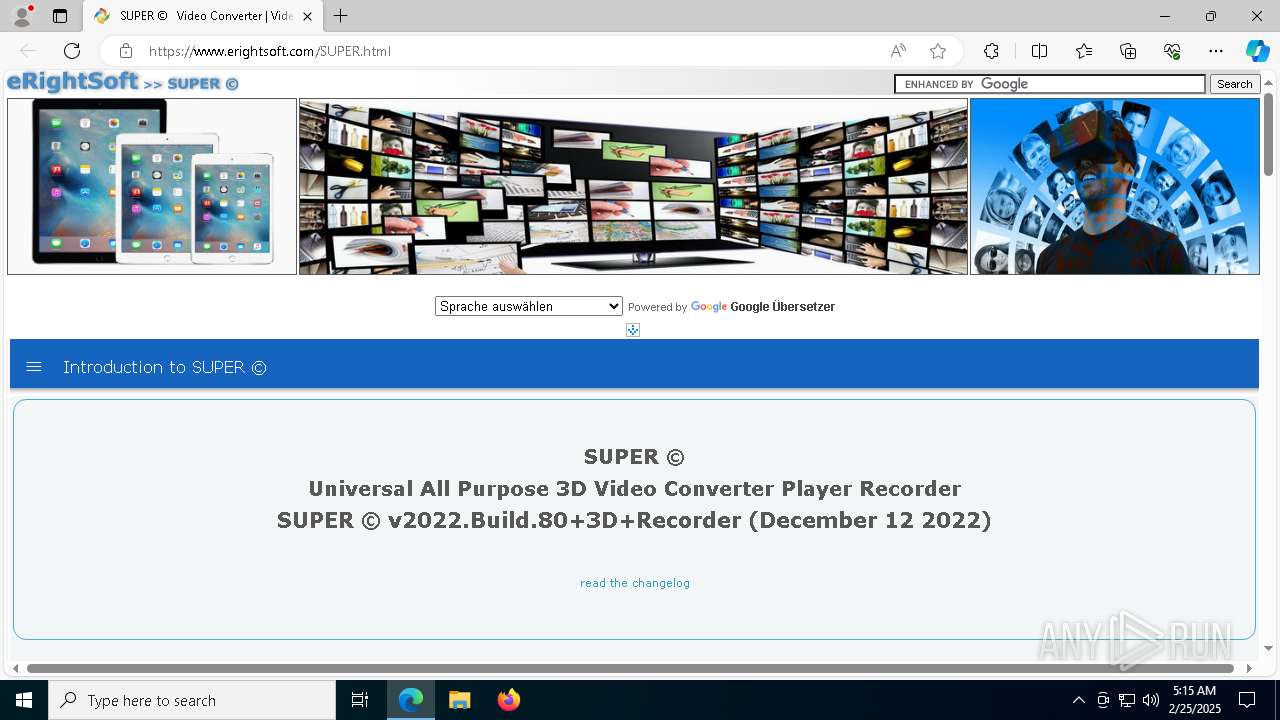1280x720 pixels.
Task: Open Copilot sidebar
Action: click(x=1257, y=51)
